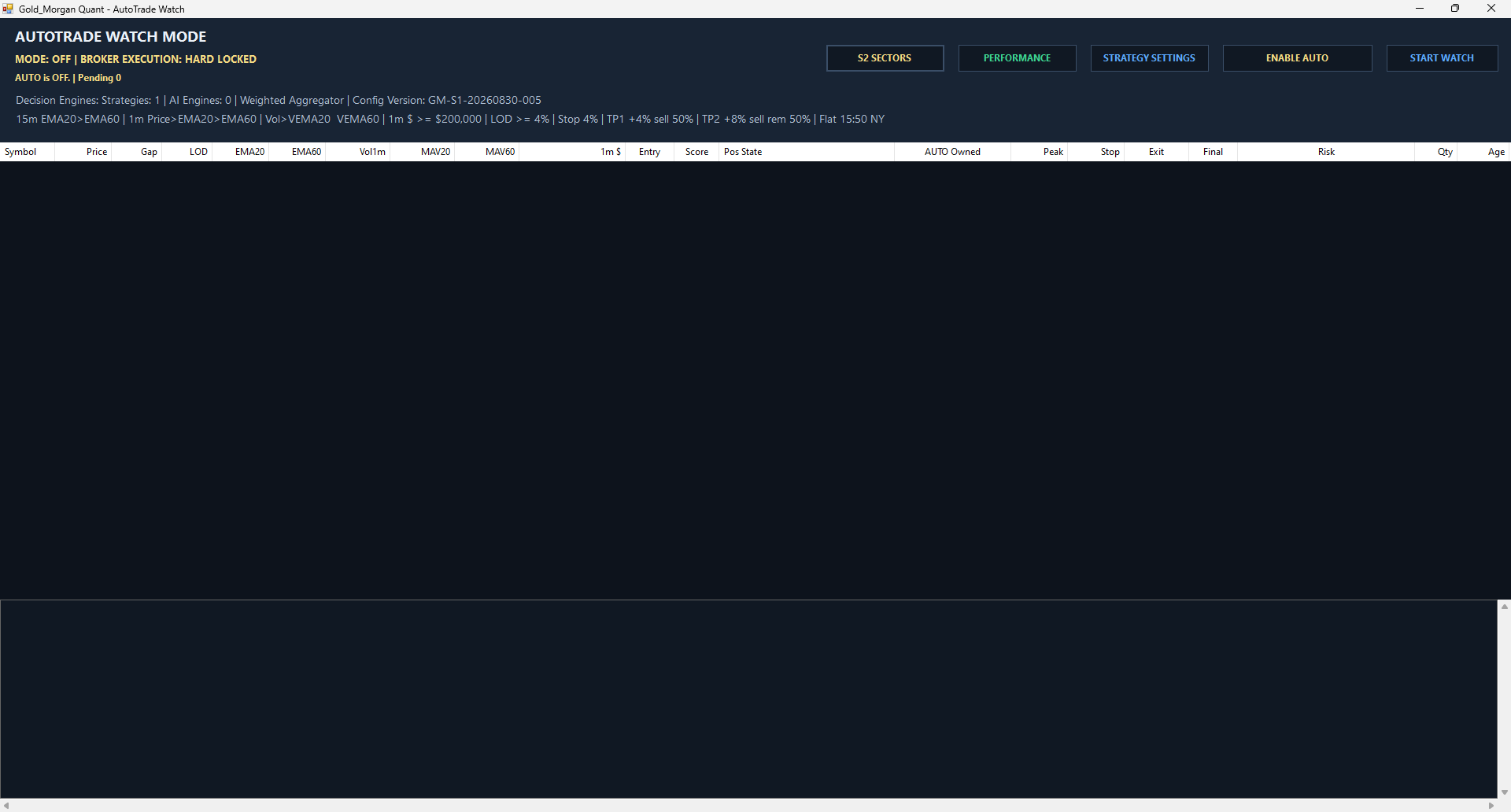Click the Gap column header
Image resolution: width=1511 pixels, height=812 pixels.
tap(137, 152)
